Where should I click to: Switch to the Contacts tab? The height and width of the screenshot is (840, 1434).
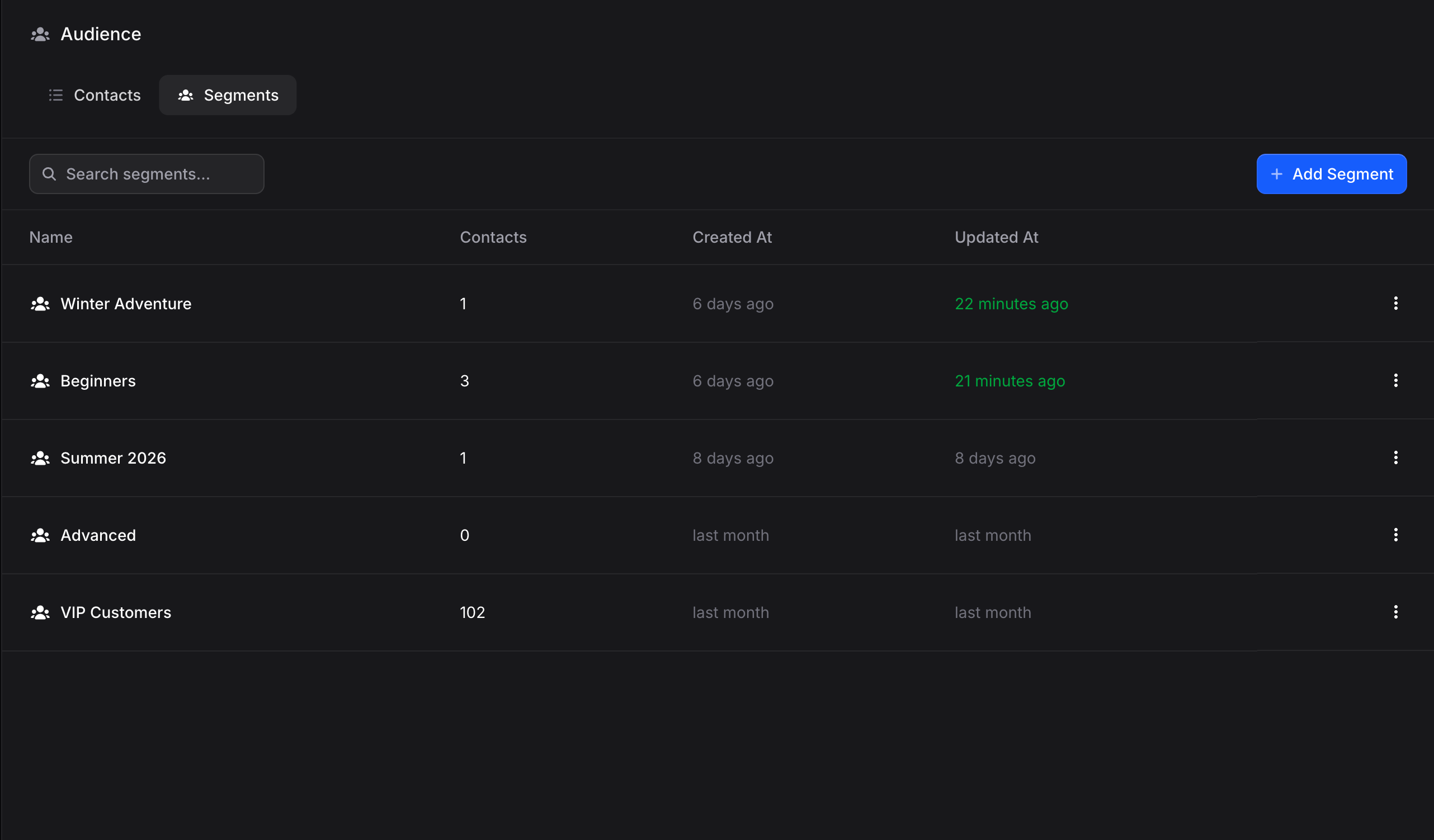(x=94, y=95)
